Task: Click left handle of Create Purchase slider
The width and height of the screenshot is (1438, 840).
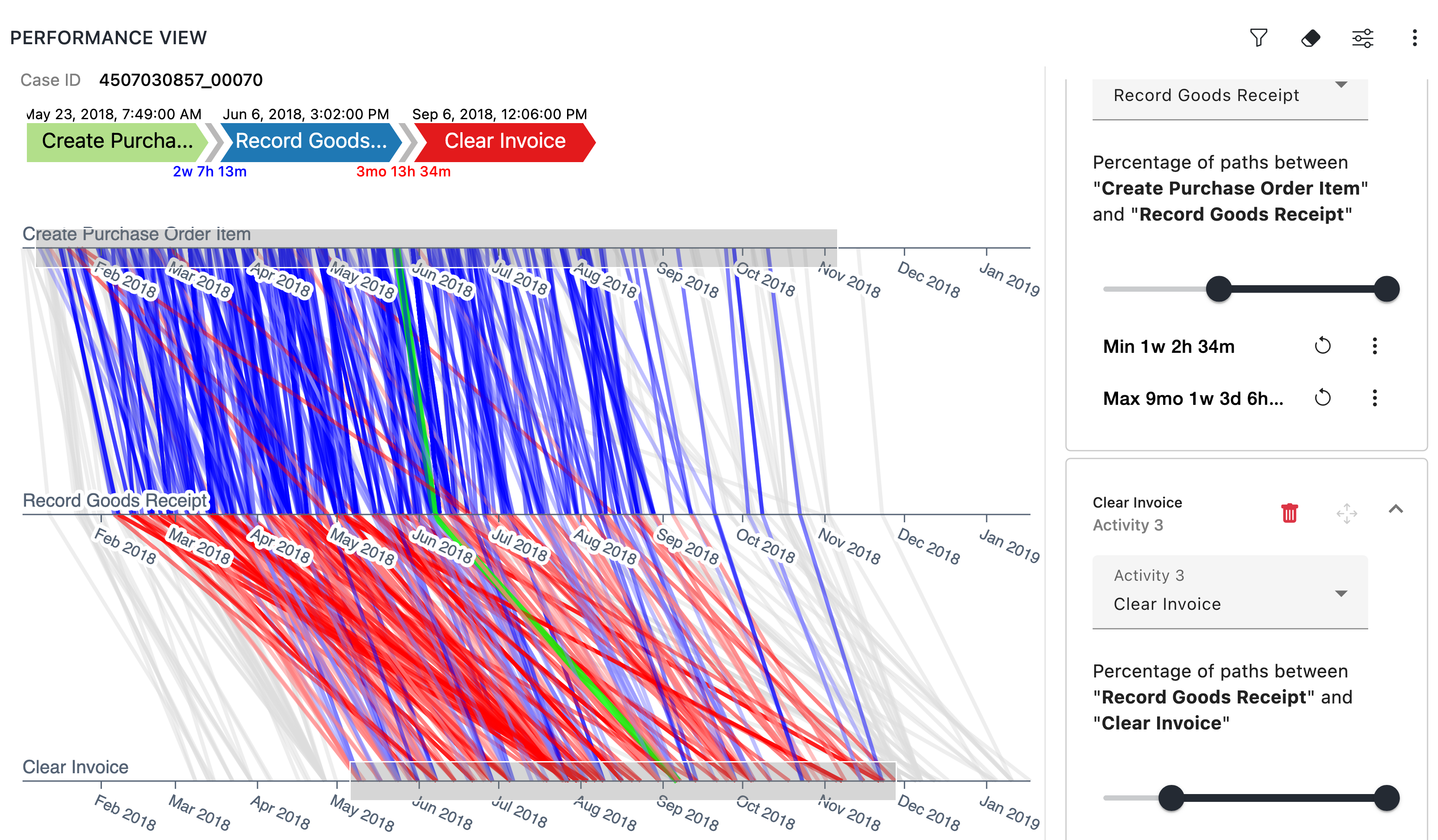Action: pyautogui.click(x=1218, y=289)
